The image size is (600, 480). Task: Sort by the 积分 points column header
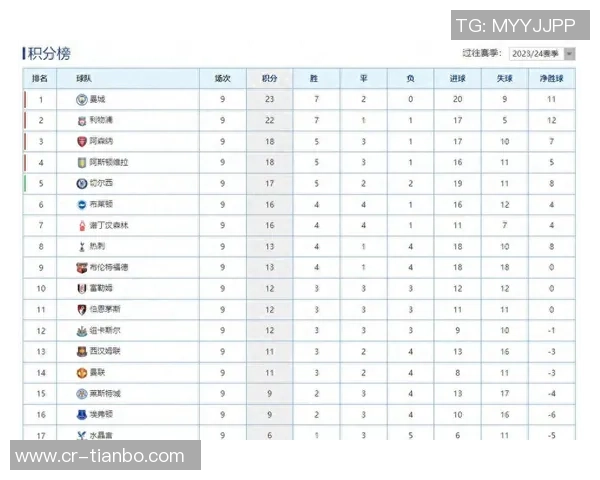point(270,78)
